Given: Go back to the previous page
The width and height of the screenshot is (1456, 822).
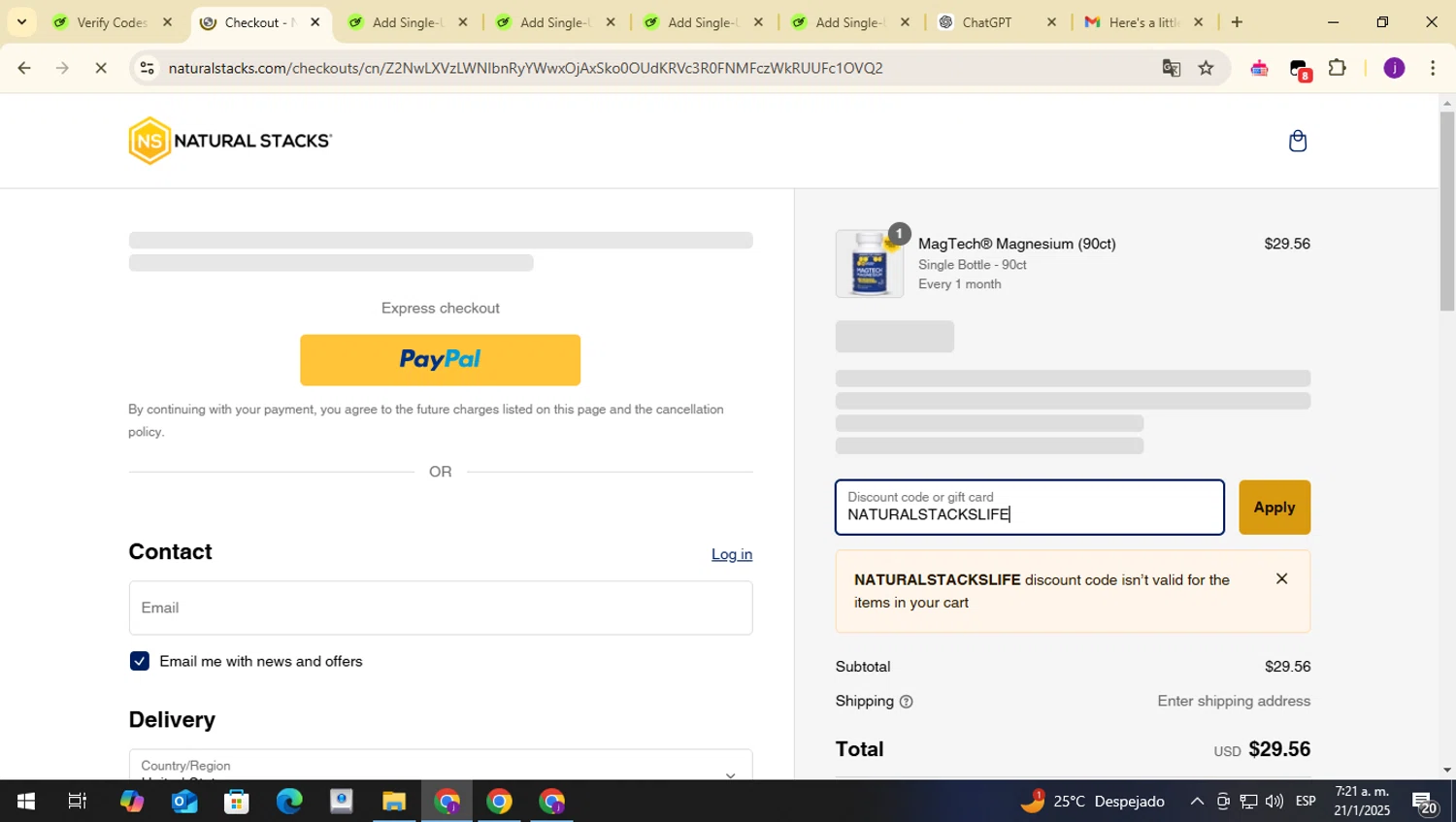Looking at the screenshot, I should click(x=24, y=68).
